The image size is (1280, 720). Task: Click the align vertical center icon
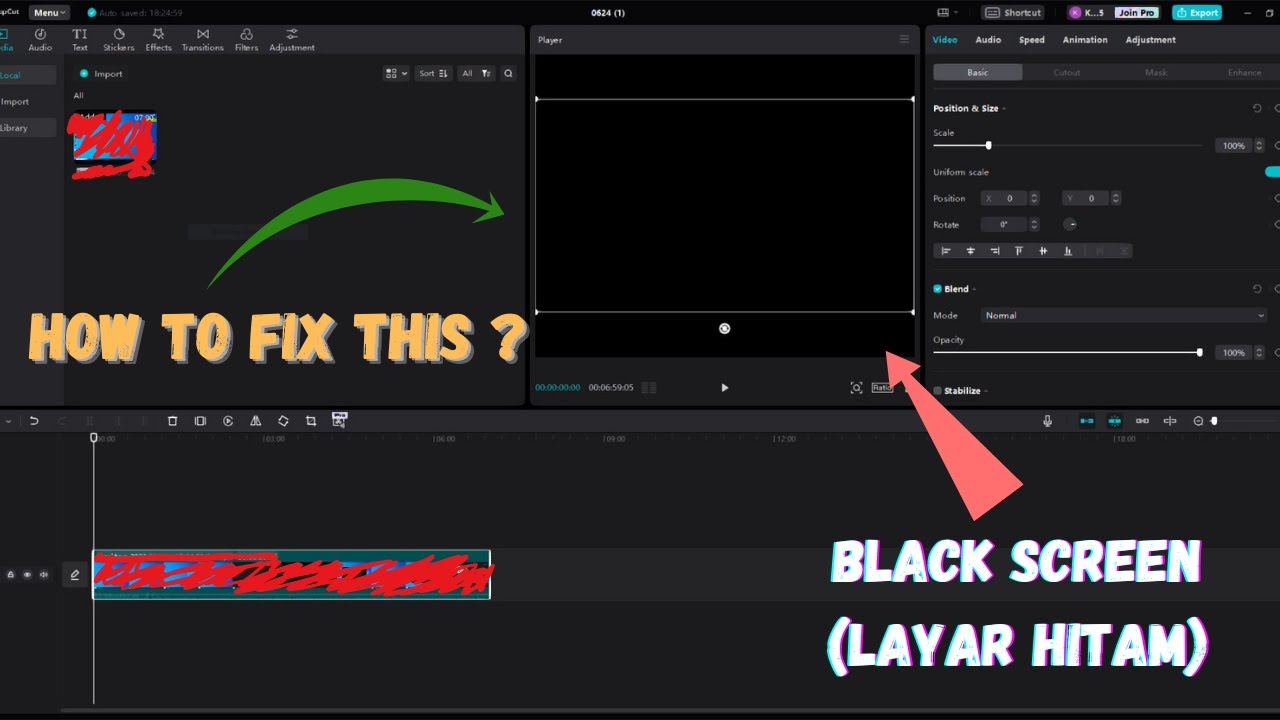click(x=1043, y=251)
